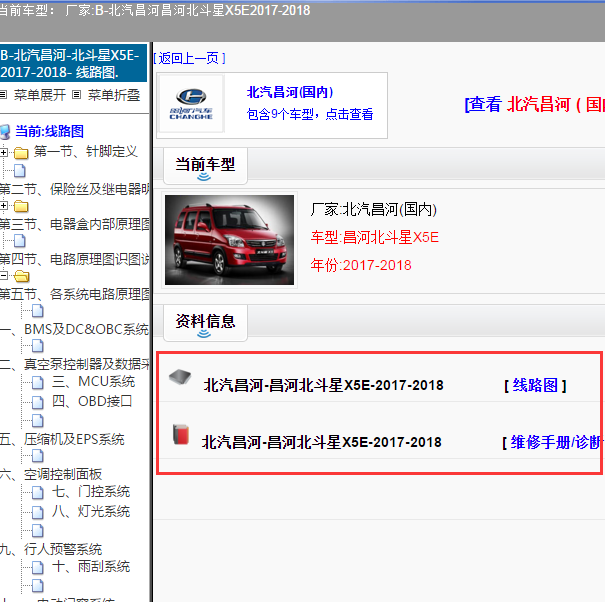Click the 菜单折叠 small list icon

coord(77,95)
